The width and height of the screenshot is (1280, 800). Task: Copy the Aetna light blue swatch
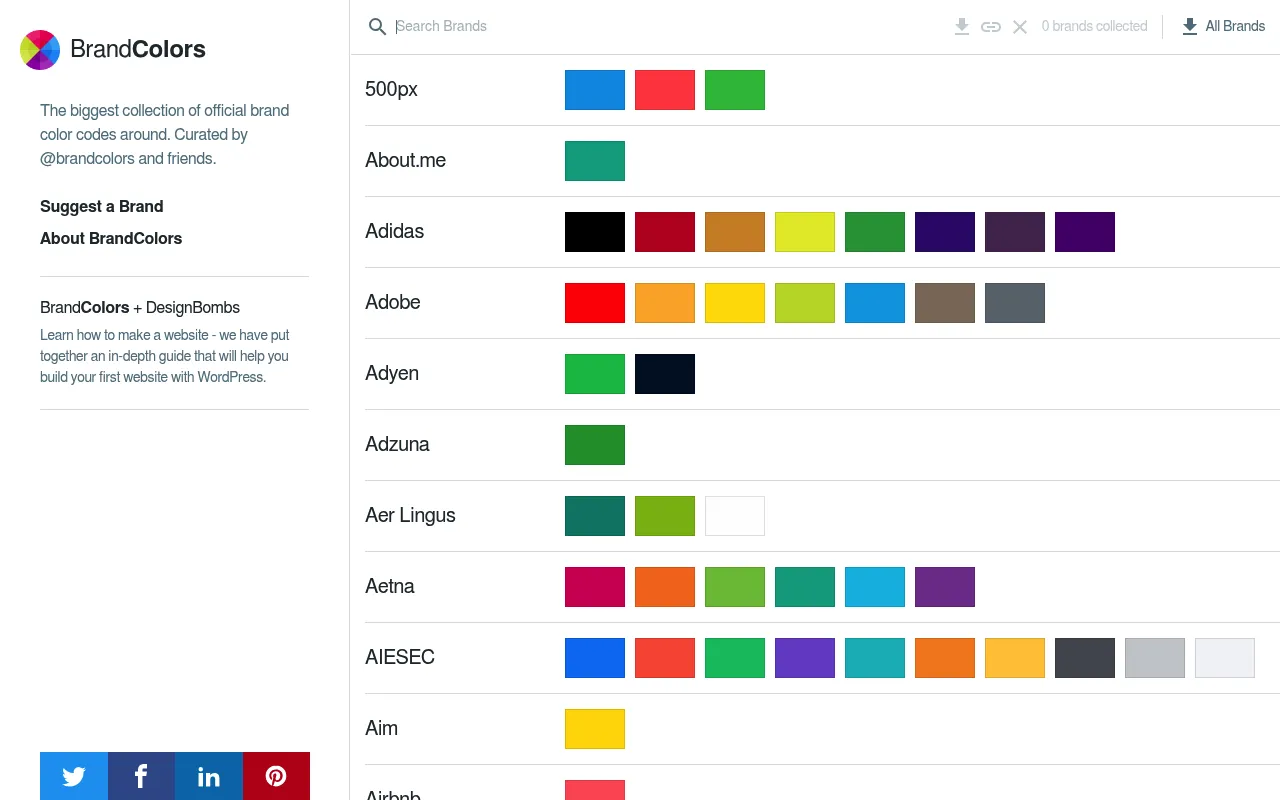tap(875, 587)
